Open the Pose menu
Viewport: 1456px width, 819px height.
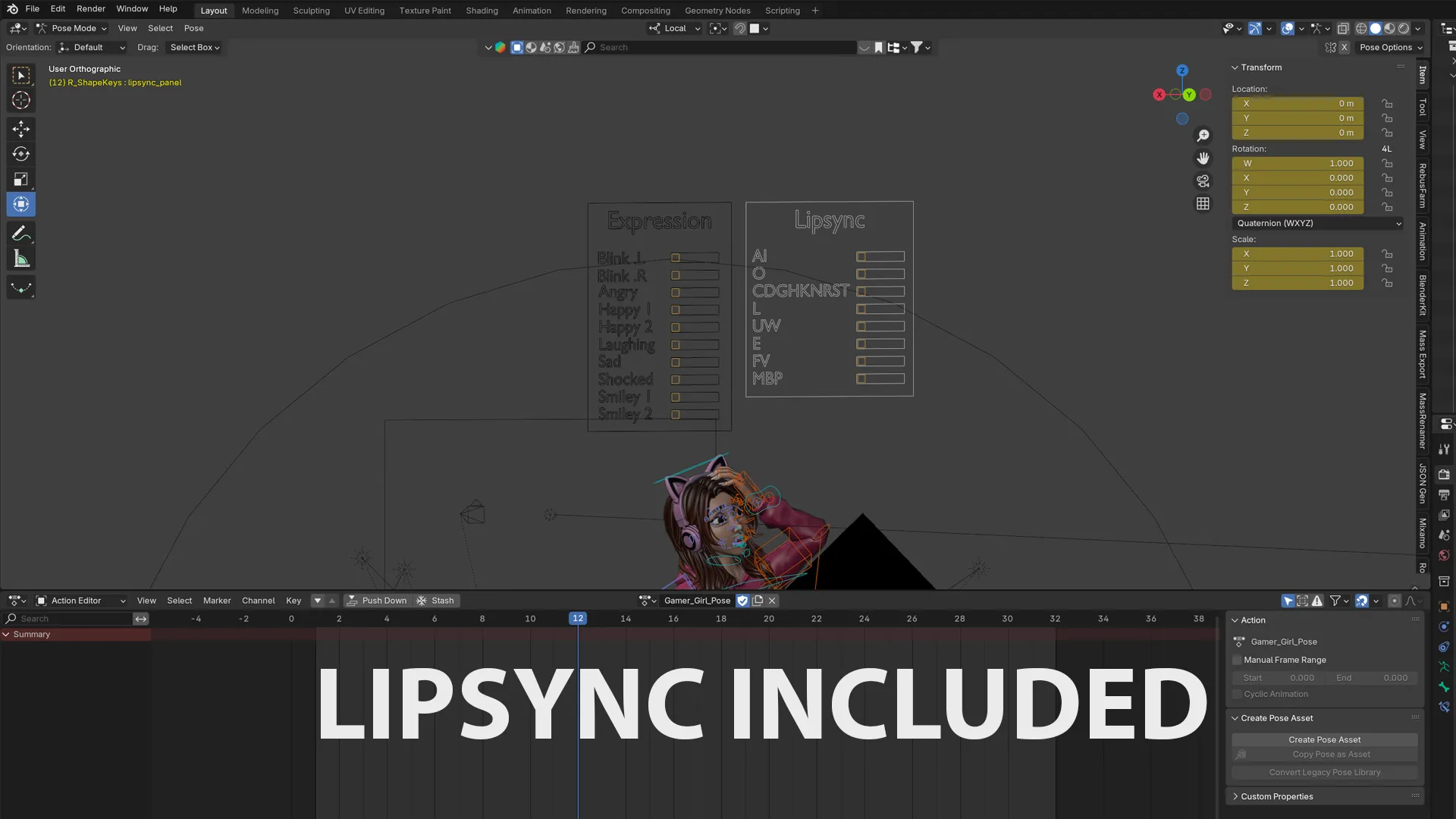(193, 28)
